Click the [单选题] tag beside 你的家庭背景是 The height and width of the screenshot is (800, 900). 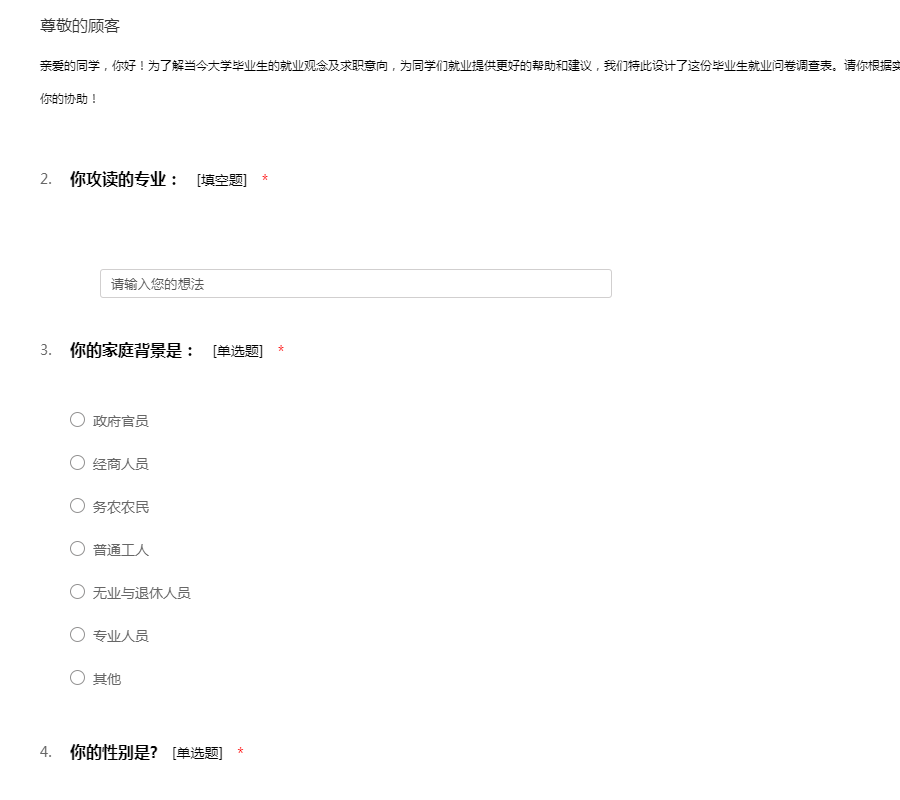(238, 351)
